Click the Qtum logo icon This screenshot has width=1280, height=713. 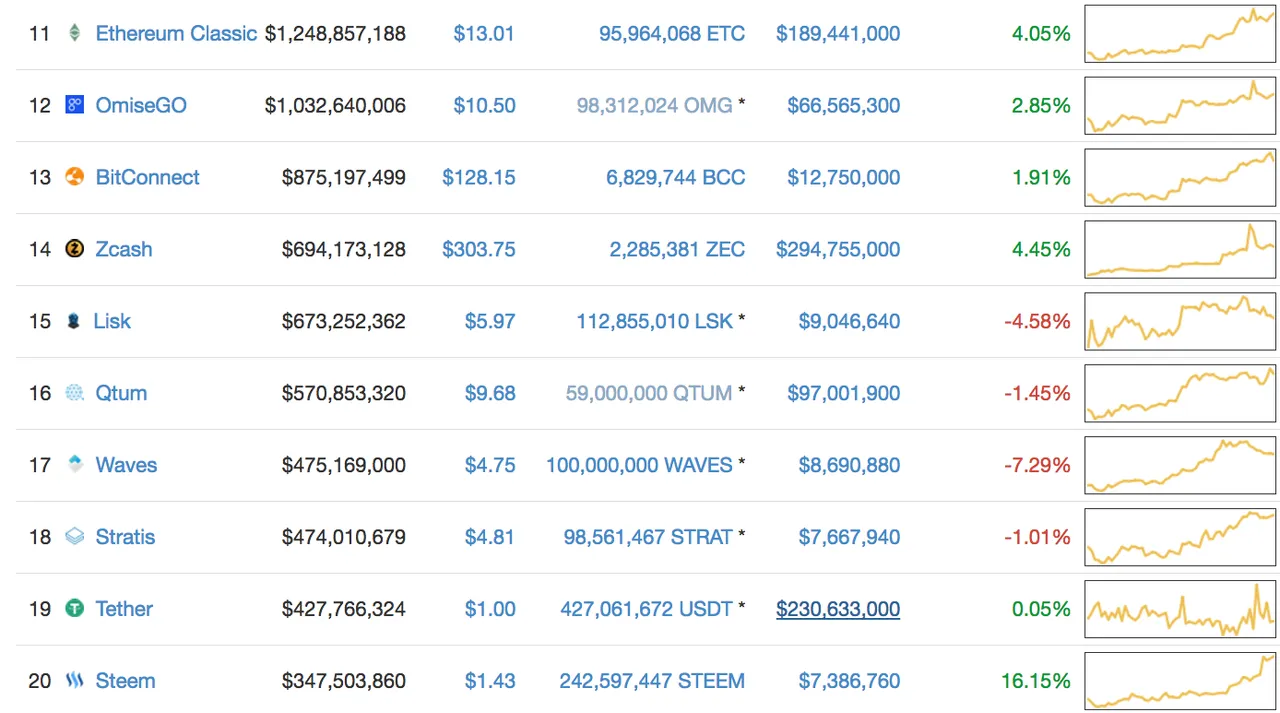(75, 393)
